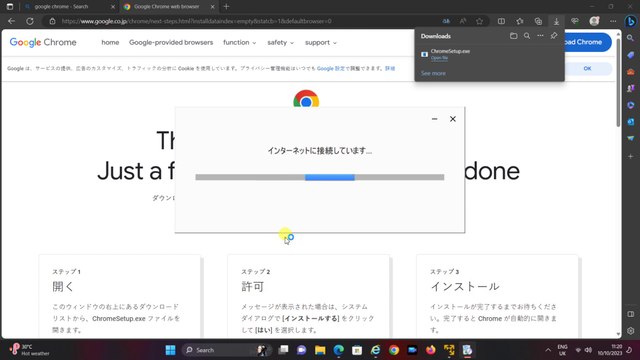The image size is (640, 360).
Task: Open Microsoft Edge from taskbar
Action: (338, 350)
